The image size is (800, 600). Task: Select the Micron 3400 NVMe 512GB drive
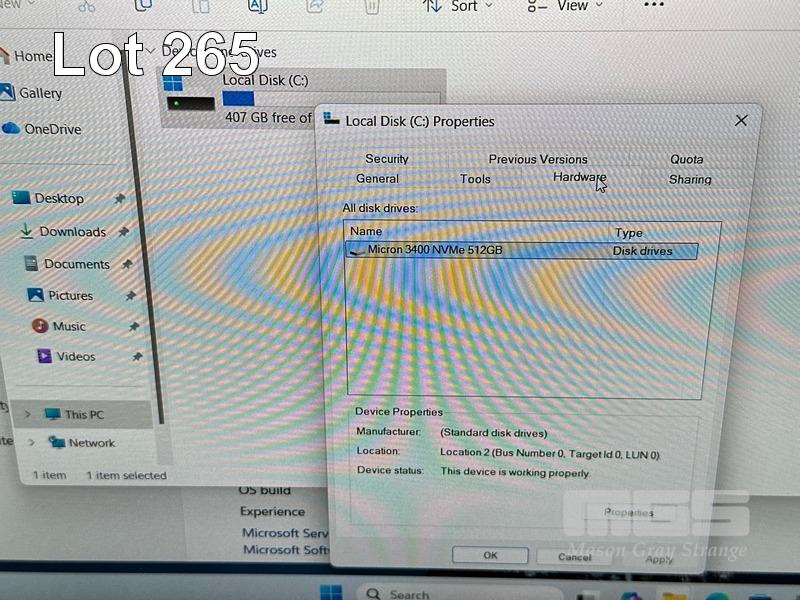[x=435, y=250]
